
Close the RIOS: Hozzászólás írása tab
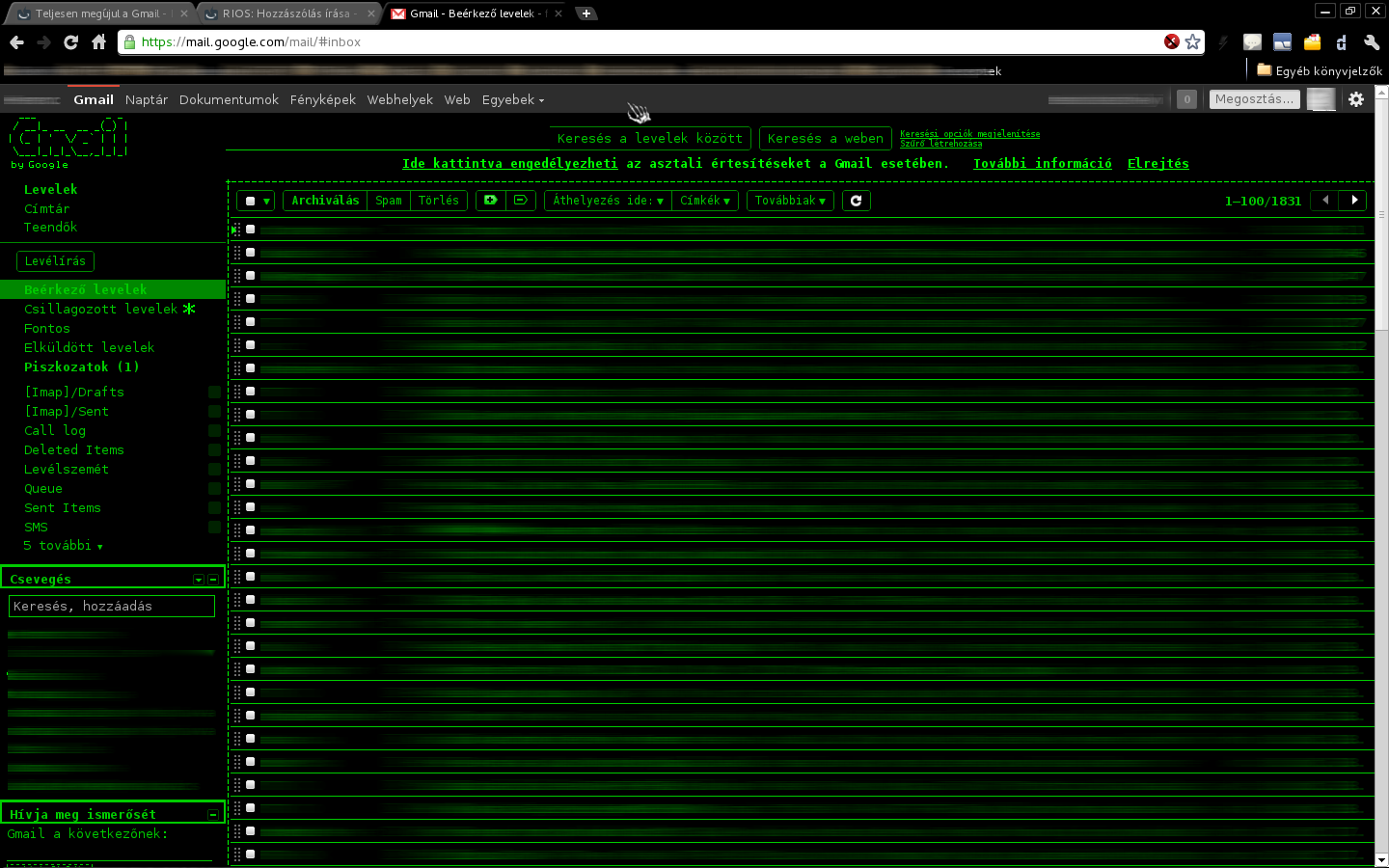370,14
